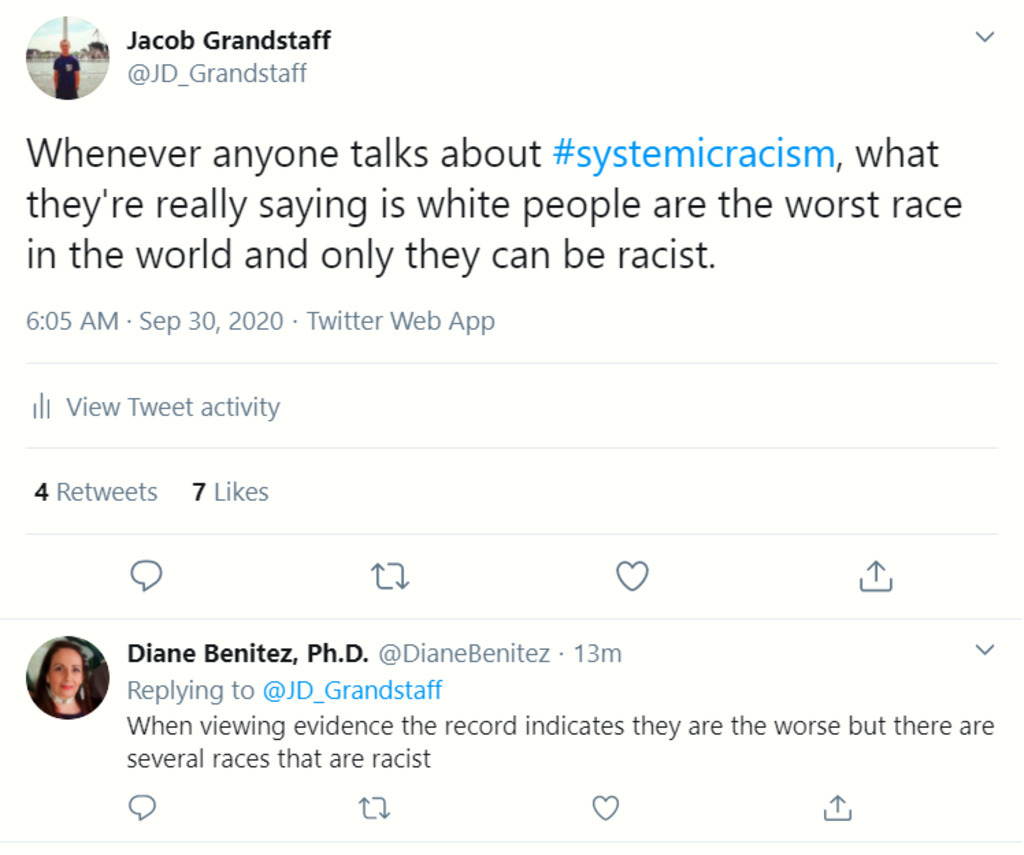The width and height of the screenshot is (1024, 855).
Task: Open @JD_Grandstaff mention in the reply
Action: point(352,690)
